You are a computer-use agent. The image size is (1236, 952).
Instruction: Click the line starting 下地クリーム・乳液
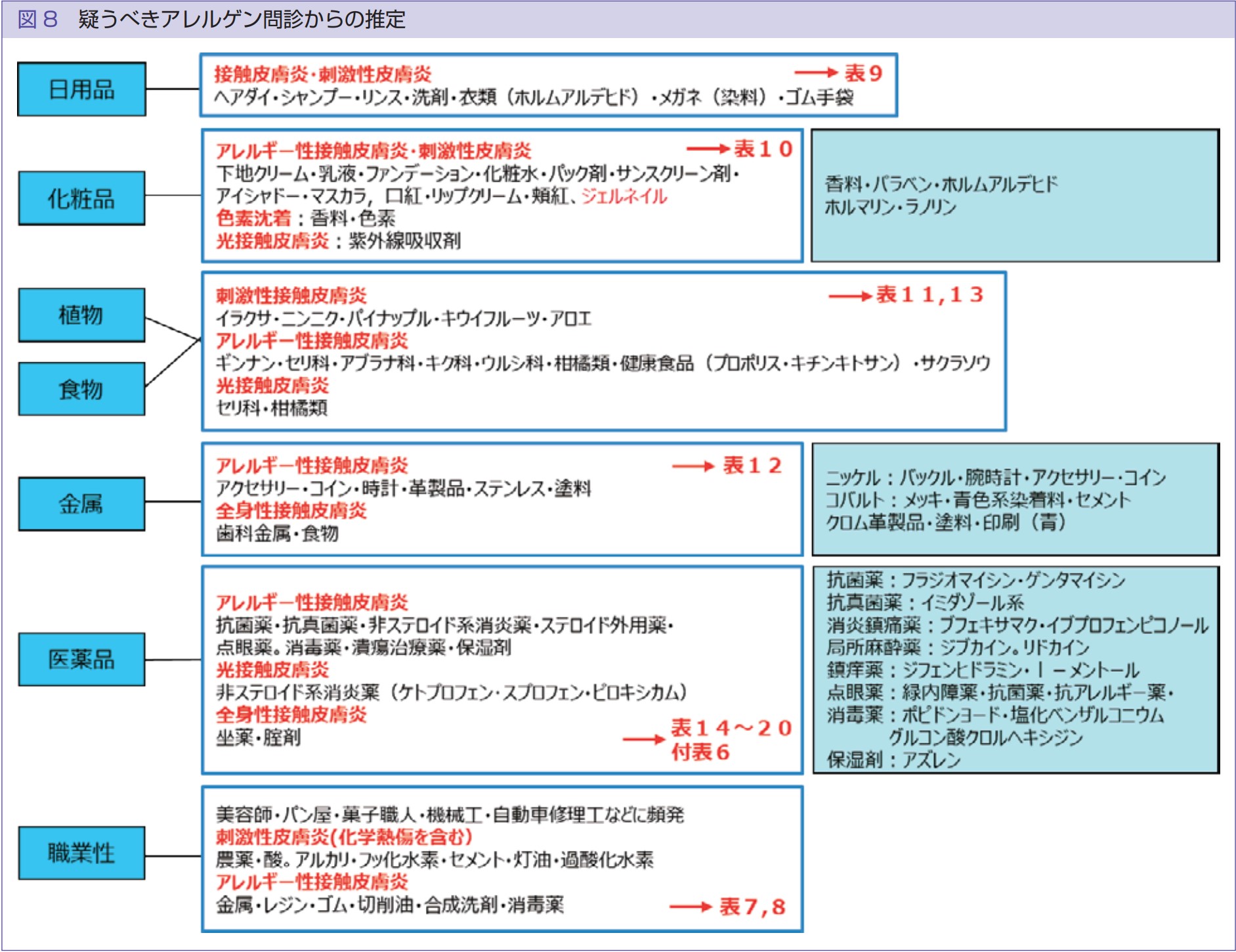click(478, 174)
